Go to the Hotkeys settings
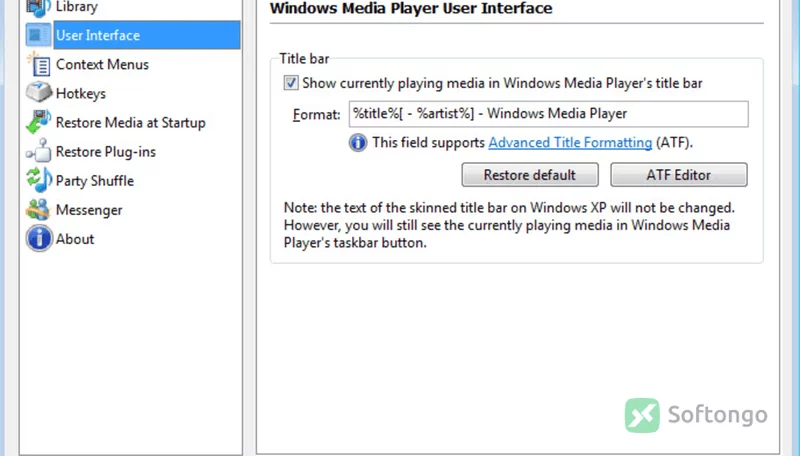The width and height of the screenshot is (800, 456). [81, 93]
